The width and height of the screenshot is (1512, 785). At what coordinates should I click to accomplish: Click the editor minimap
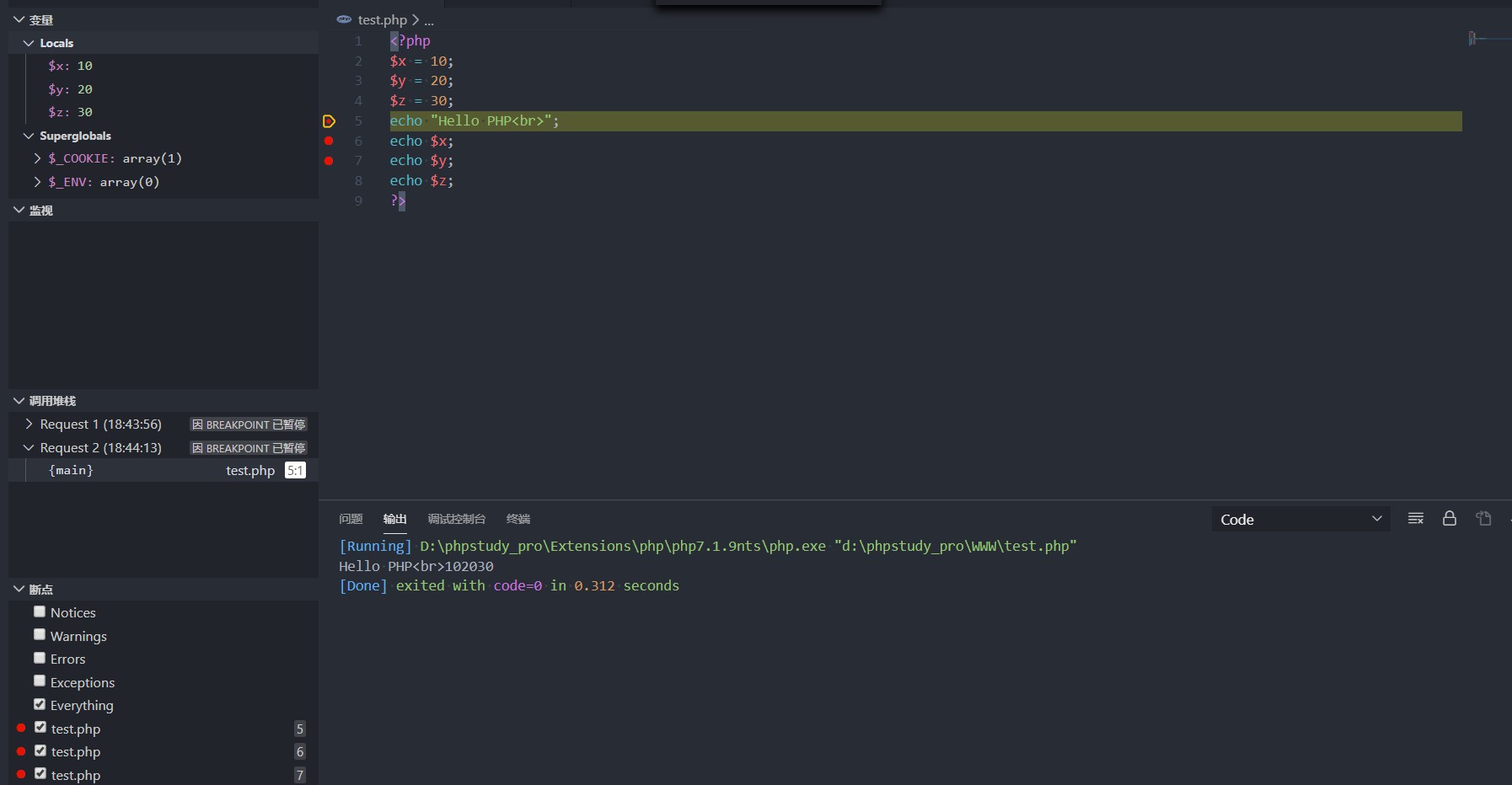click(x=1489, y=39)
